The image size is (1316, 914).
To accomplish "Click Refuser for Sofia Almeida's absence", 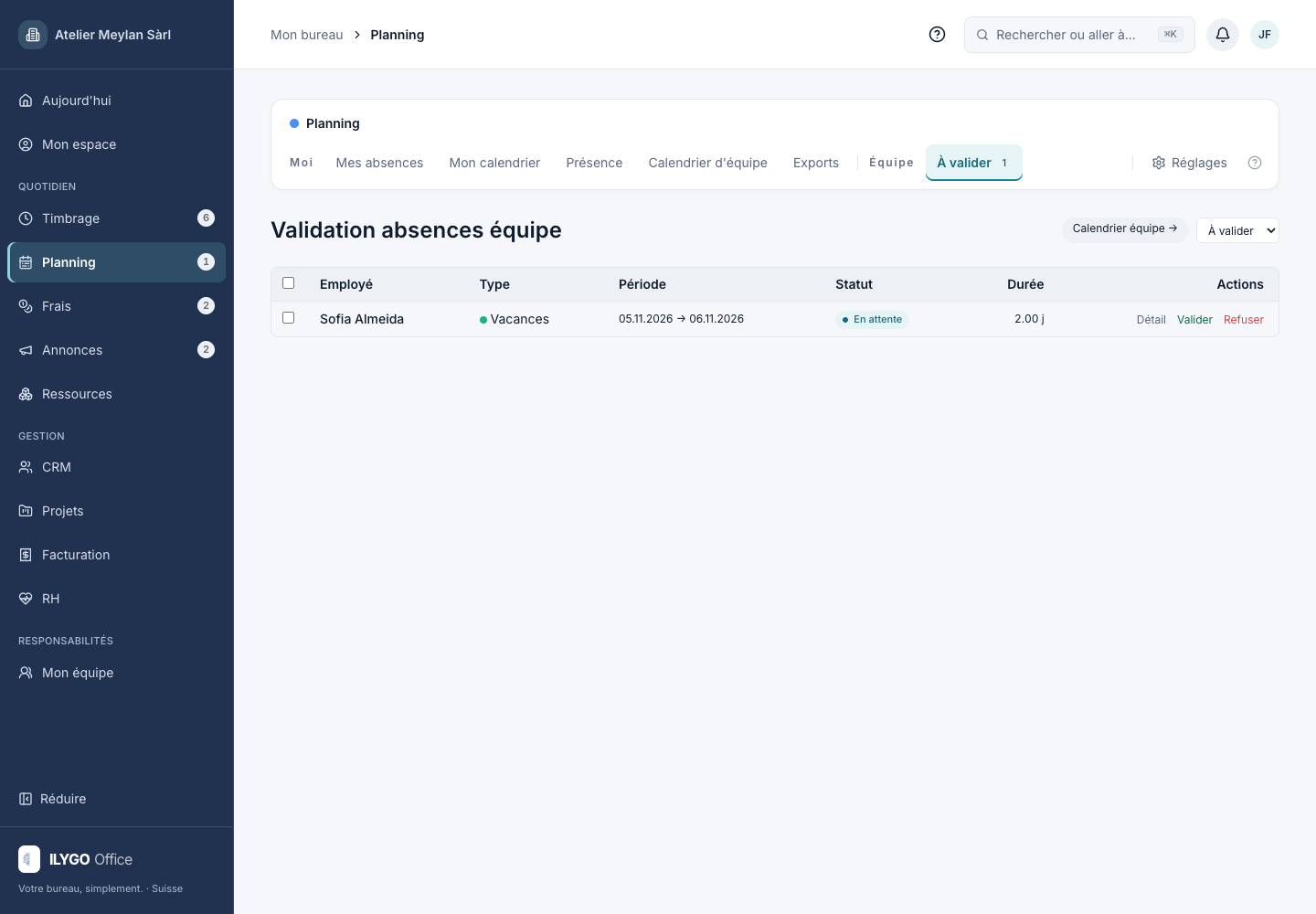I will [x=1244, y=320].
